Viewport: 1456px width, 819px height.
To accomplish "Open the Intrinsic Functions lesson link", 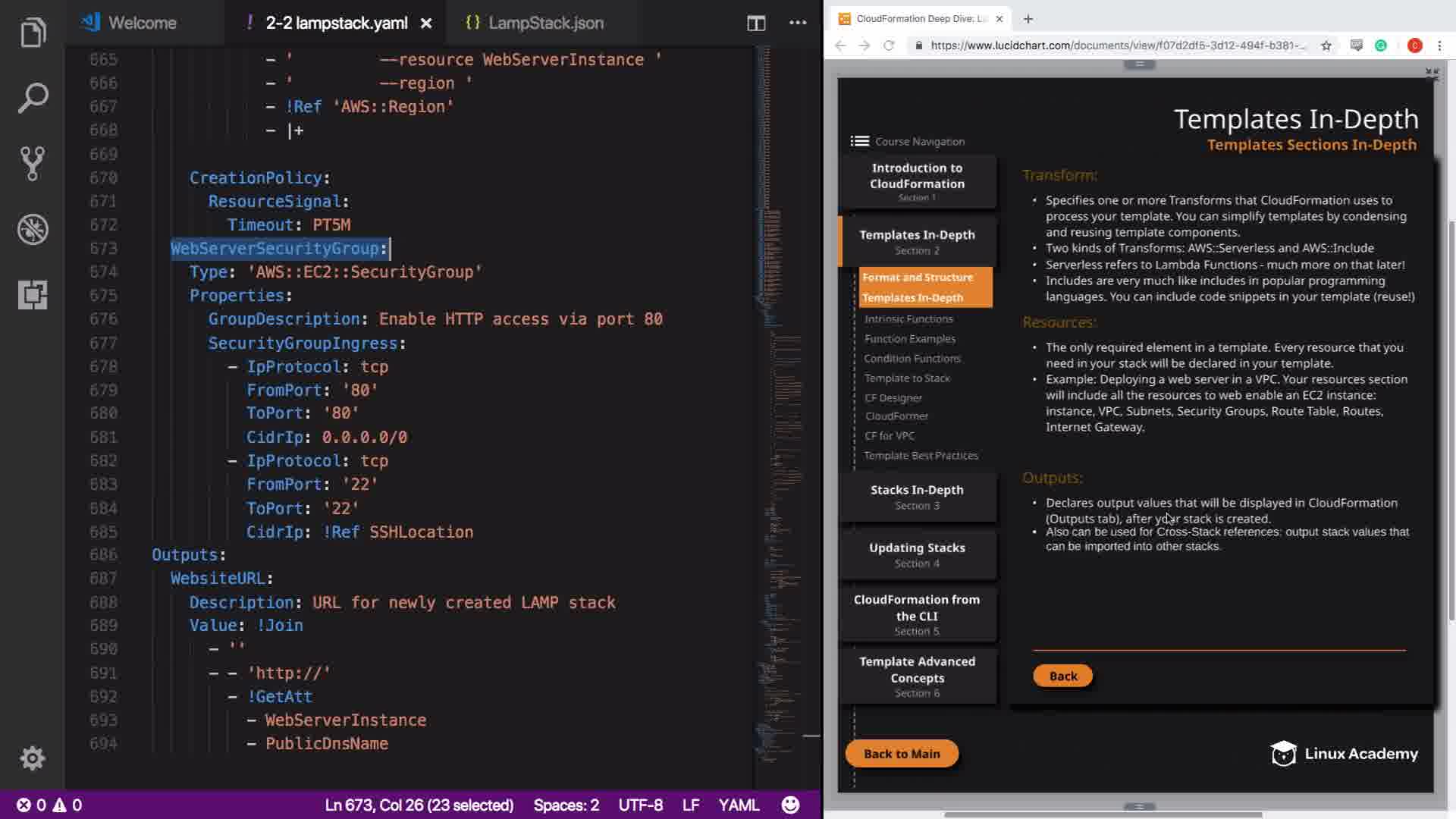I will 908,318.
